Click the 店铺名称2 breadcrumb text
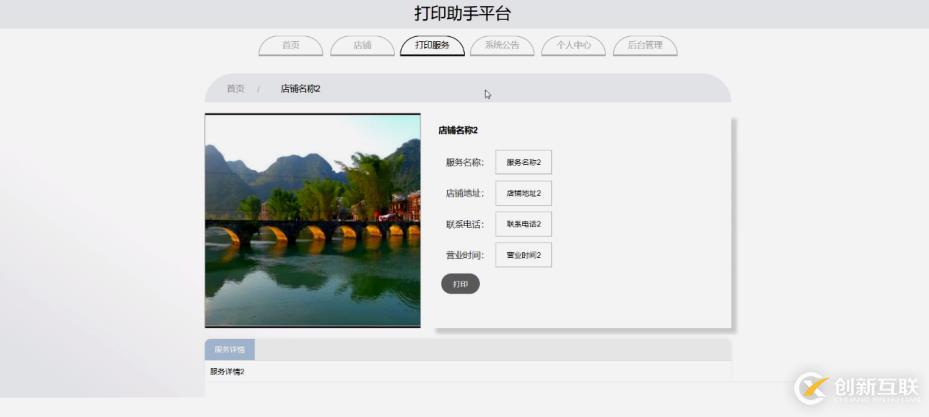This screenshot has width=929, height=417. tap(300, 89)
